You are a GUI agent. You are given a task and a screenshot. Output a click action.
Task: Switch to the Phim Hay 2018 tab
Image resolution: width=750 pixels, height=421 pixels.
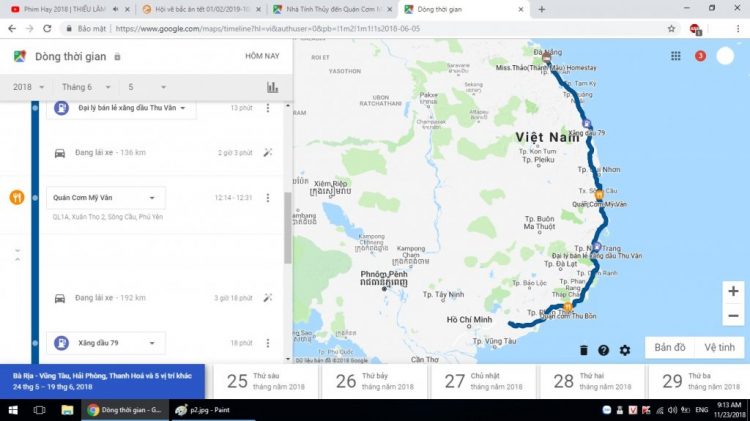pos(64,9)
